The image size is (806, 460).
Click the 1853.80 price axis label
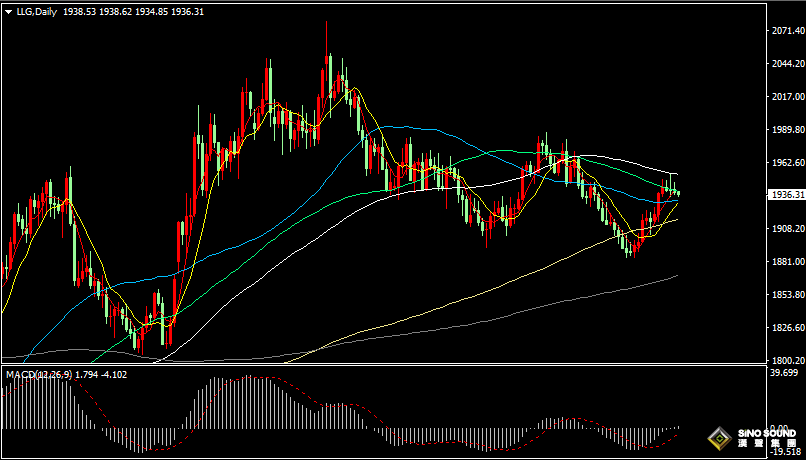787,295
